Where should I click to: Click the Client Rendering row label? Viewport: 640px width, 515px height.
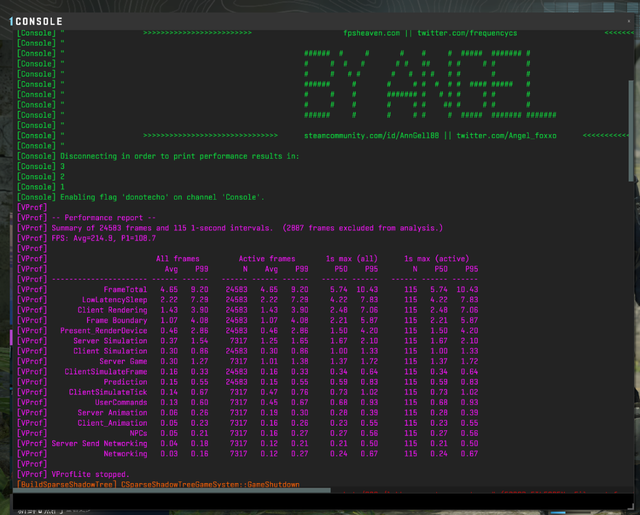112,310
